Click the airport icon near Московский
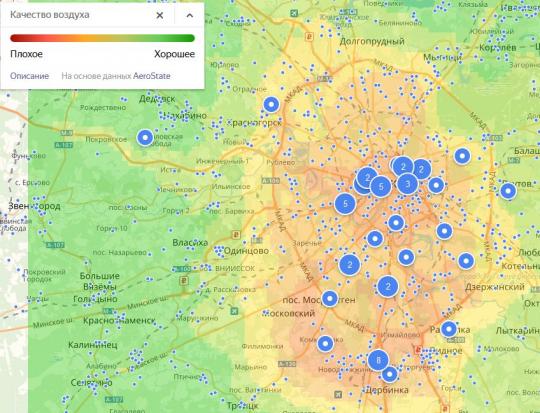This screenshot has height=413, width=540. point(235,311)
